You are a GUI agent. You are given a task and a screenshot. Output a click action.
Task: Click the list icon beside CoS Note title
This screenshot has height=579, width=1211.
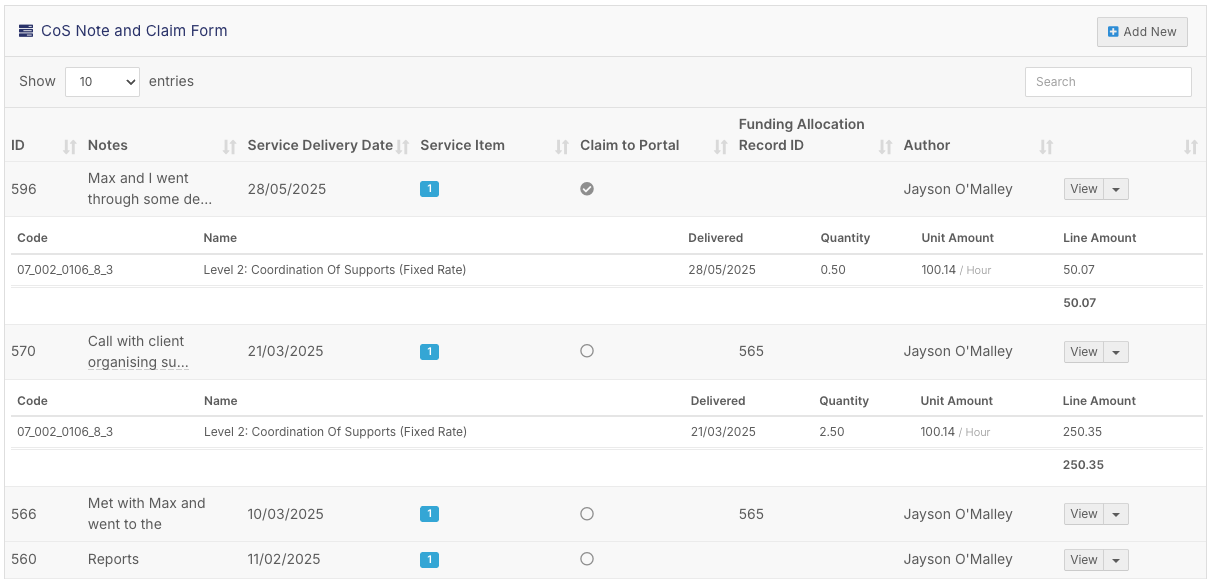click(x=26, y=31)
